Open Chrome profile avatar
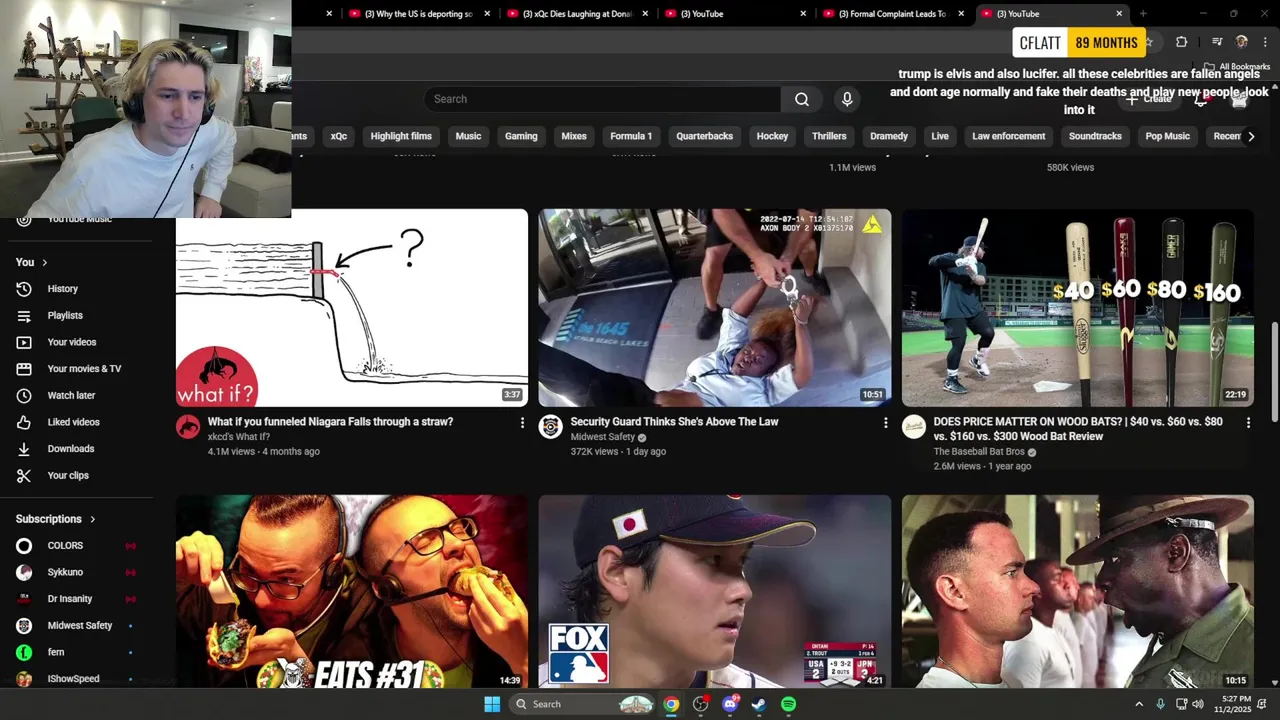The height and width of the screenshot is (720, 1280). pos(1242,42)
